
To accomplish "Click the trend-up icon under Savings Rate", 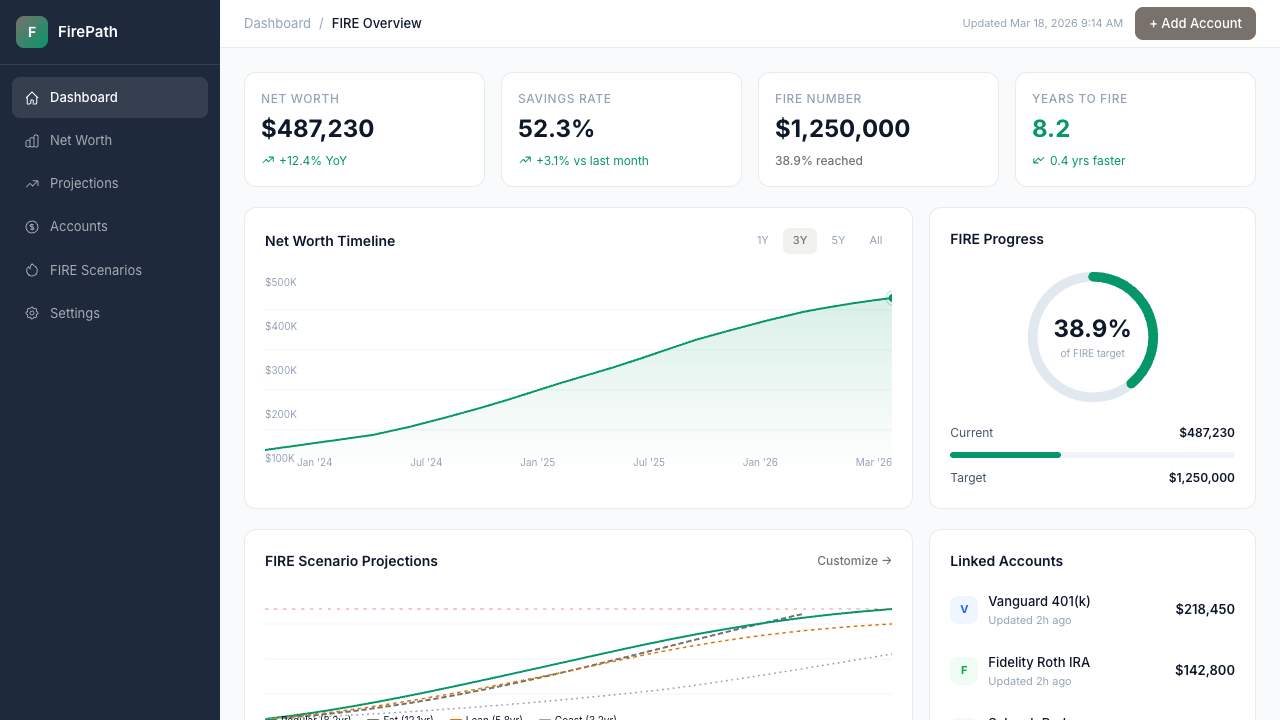I will tap(525, 160).
